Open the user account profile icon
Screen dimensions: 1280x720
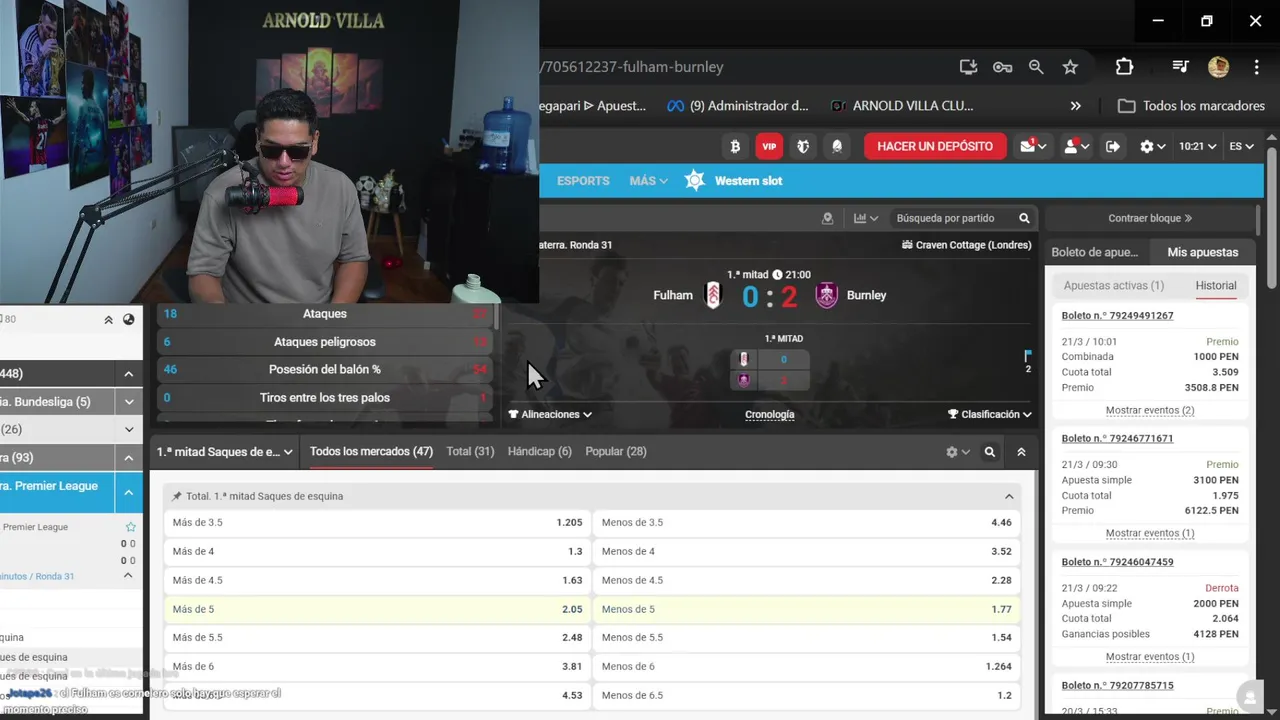1076,146
